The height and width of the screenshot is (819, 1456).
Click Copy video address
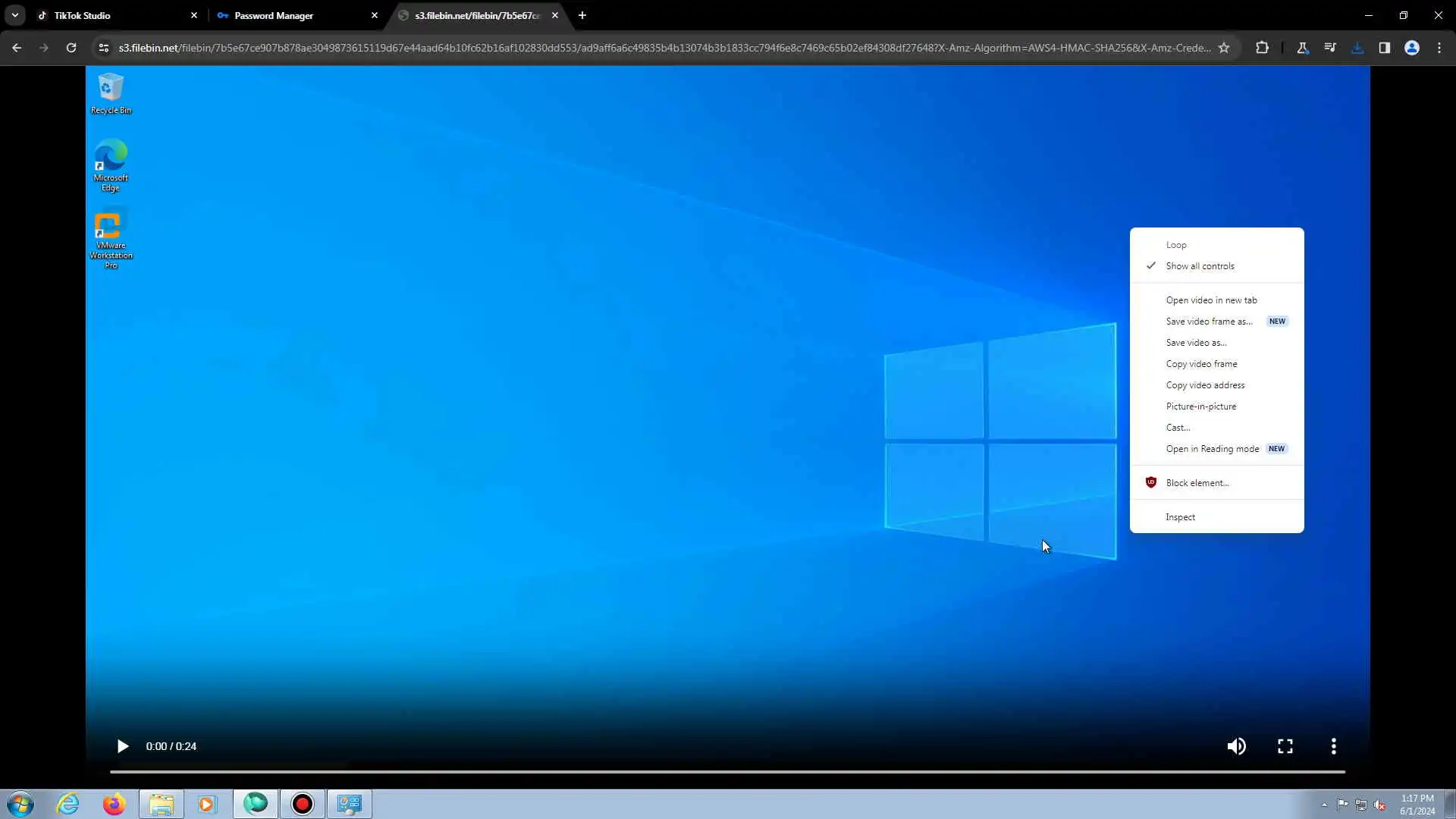1205,385
